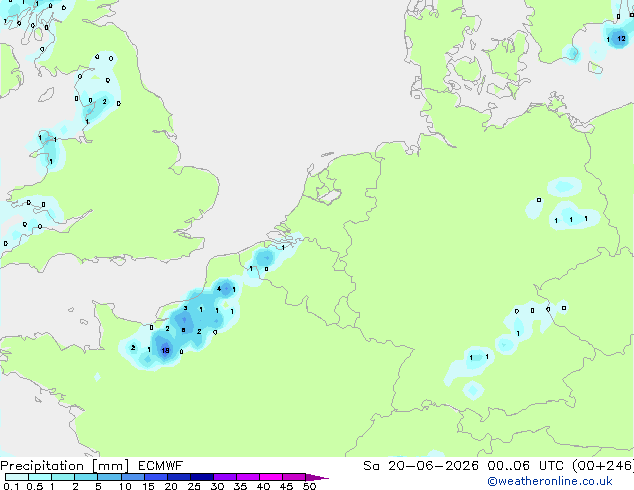Click the '18' precipitation value over France
This screenshot has width=634, height=490.
click(165, 351)
